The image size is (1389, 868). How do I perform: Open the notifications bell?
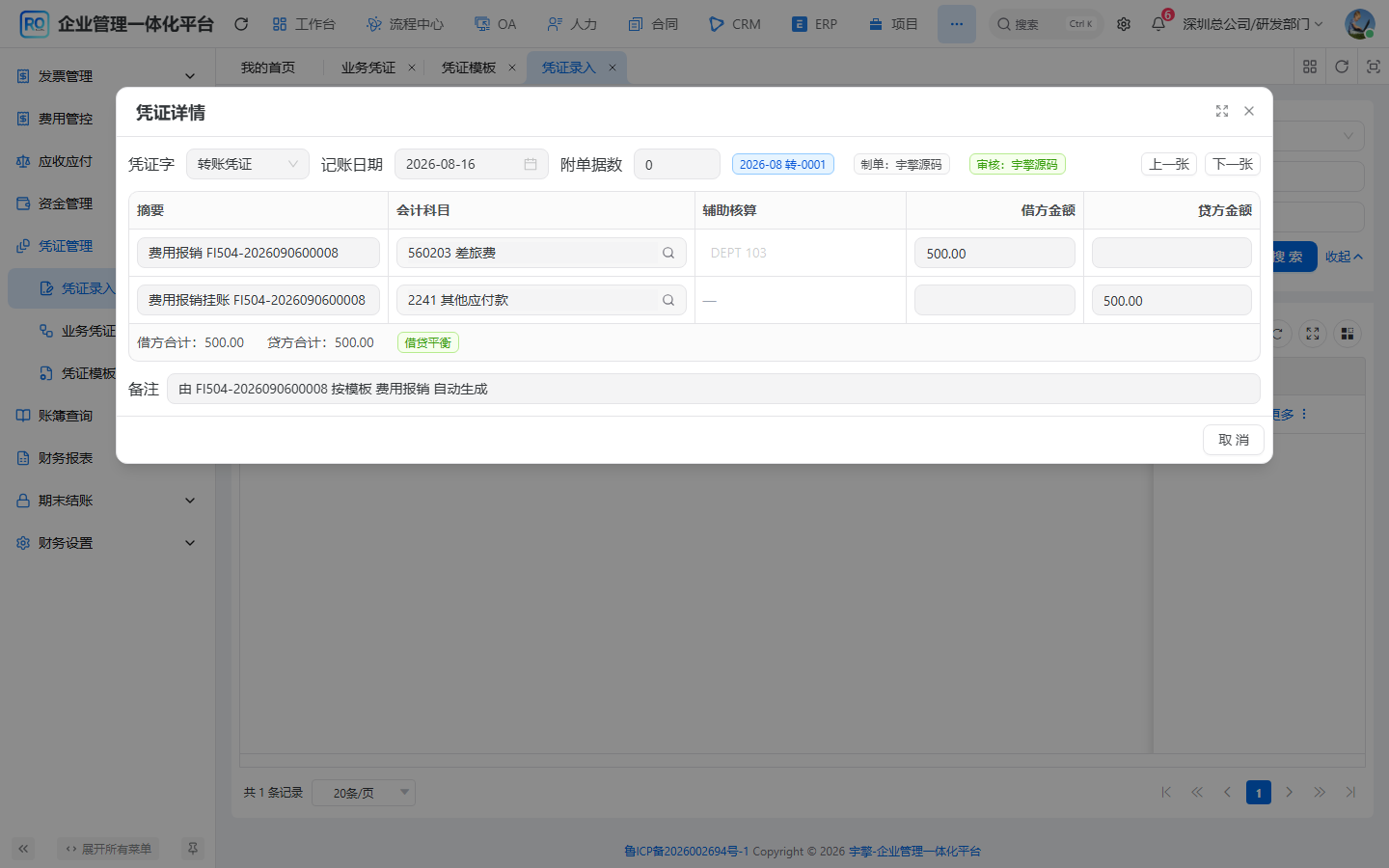pyautogui.click(x=1158, y=24)
